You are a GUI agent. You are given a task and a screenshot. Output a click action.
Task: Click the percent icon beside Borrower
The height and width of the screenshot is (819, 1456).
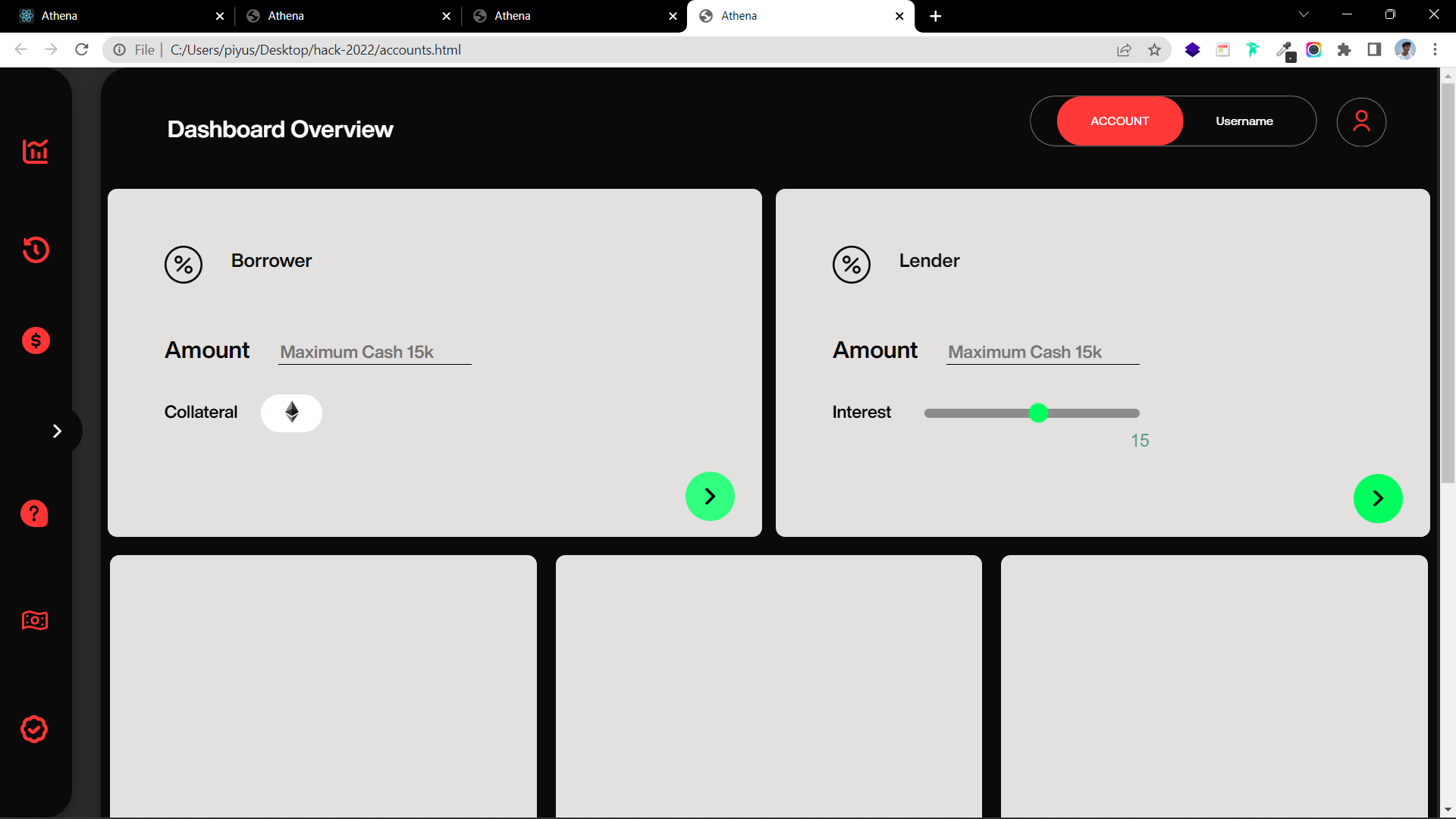184,265
